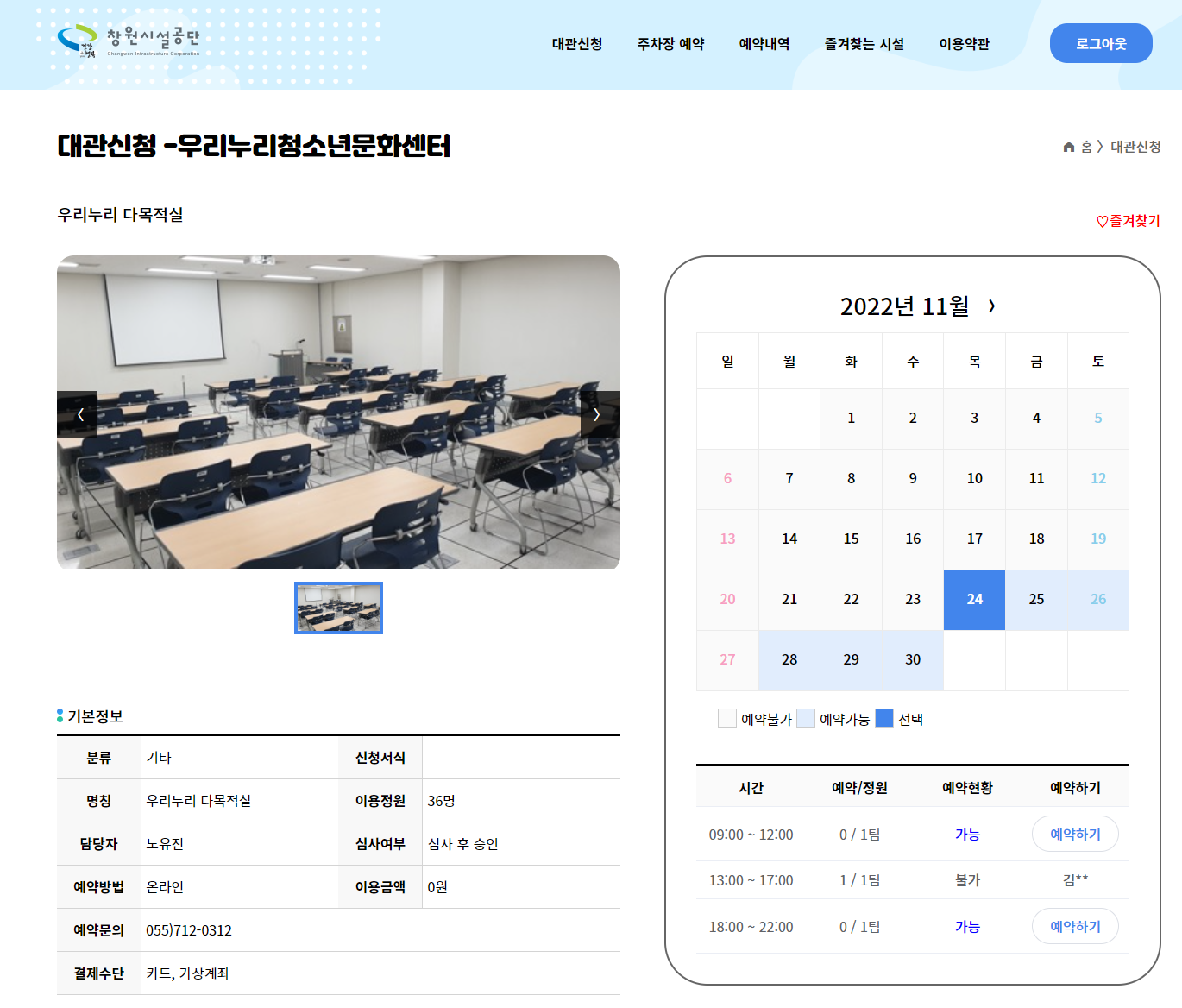This screenshot has height=1008, width=1182.
Task: Click 예약하기 for the 18:00~22:00 slot
Action: click(x=1075, y=926)
